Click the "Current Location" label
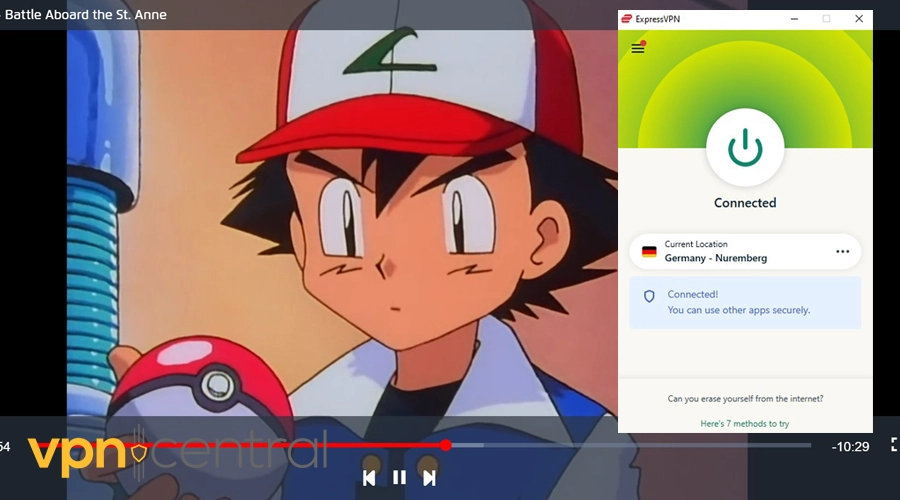 (696, 244)
